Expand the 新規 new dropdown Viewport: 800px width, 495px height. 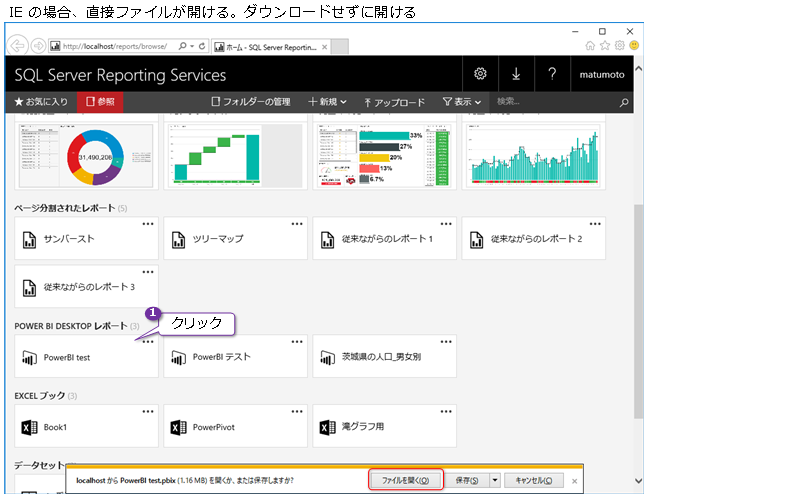(x=328, y=102)
